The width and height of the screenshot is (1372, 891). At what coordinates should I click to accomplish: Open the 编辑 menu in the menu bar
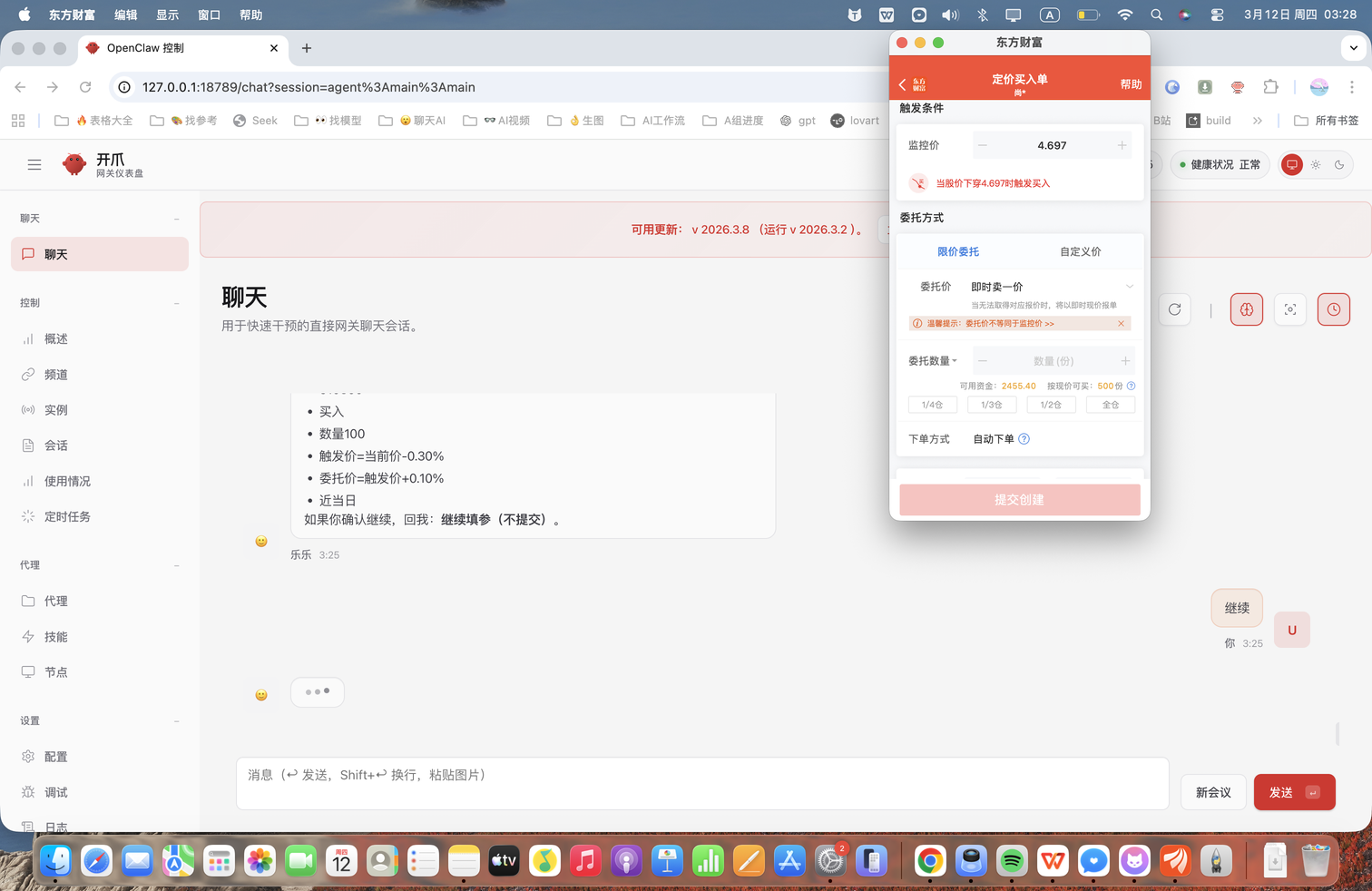tap(126, 15)
